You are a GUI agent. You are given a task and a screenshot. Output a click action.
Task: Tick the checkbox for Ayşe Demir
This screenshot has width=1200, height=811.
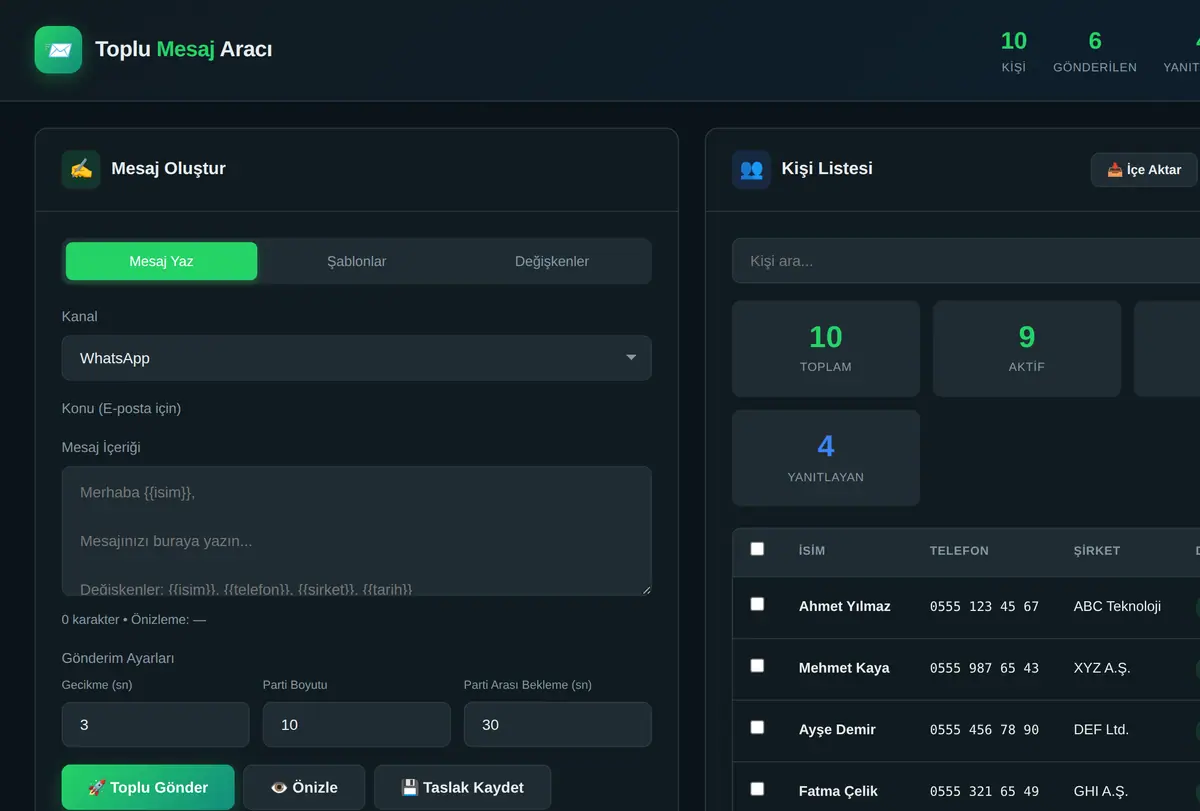pos(757,727)
